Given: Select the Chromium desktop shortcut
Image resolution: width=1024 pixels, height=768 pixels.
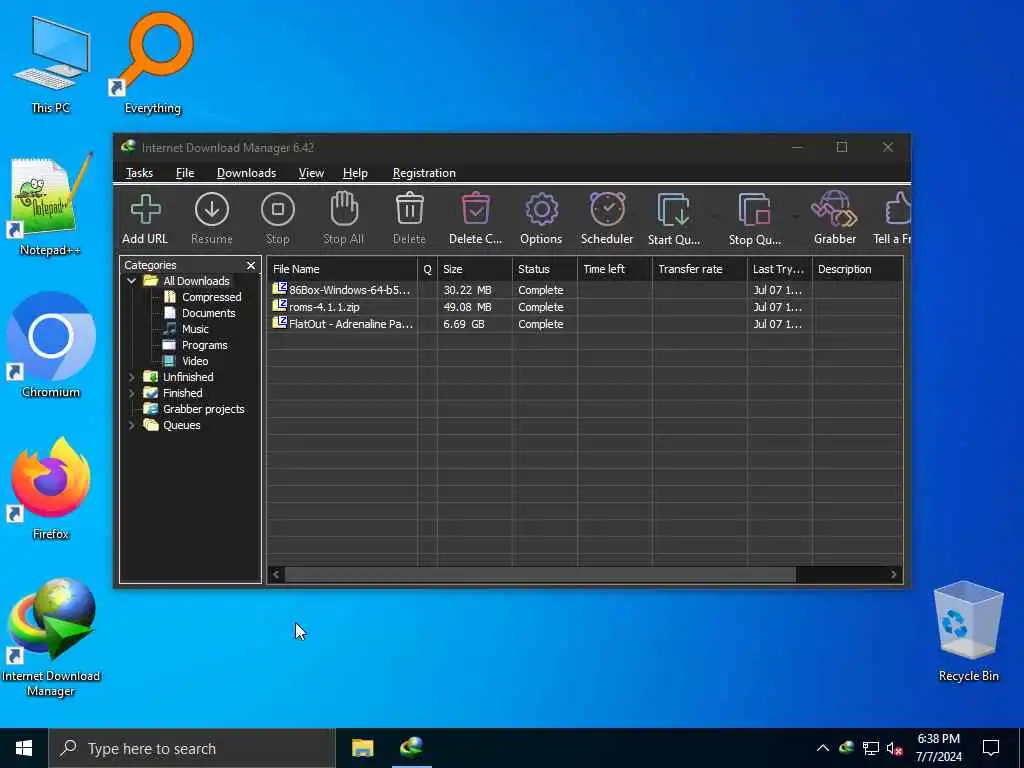Looking at the screenshot, I should [x=51, y=346].
